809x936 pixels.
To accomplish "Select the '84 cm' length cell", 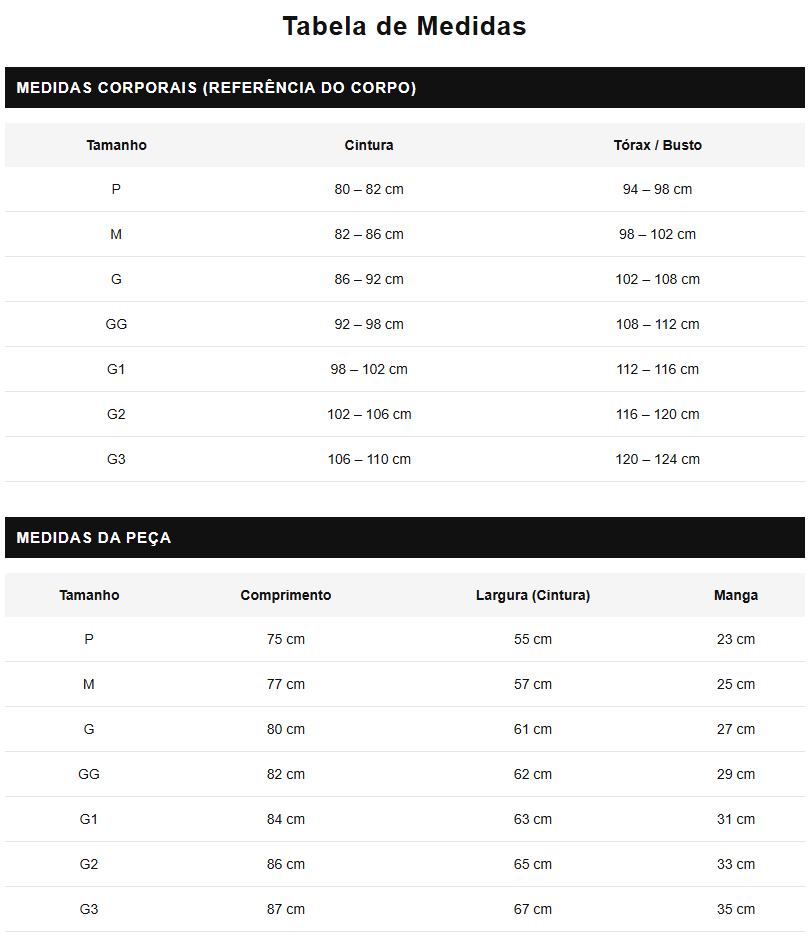I will click(286, 819).
